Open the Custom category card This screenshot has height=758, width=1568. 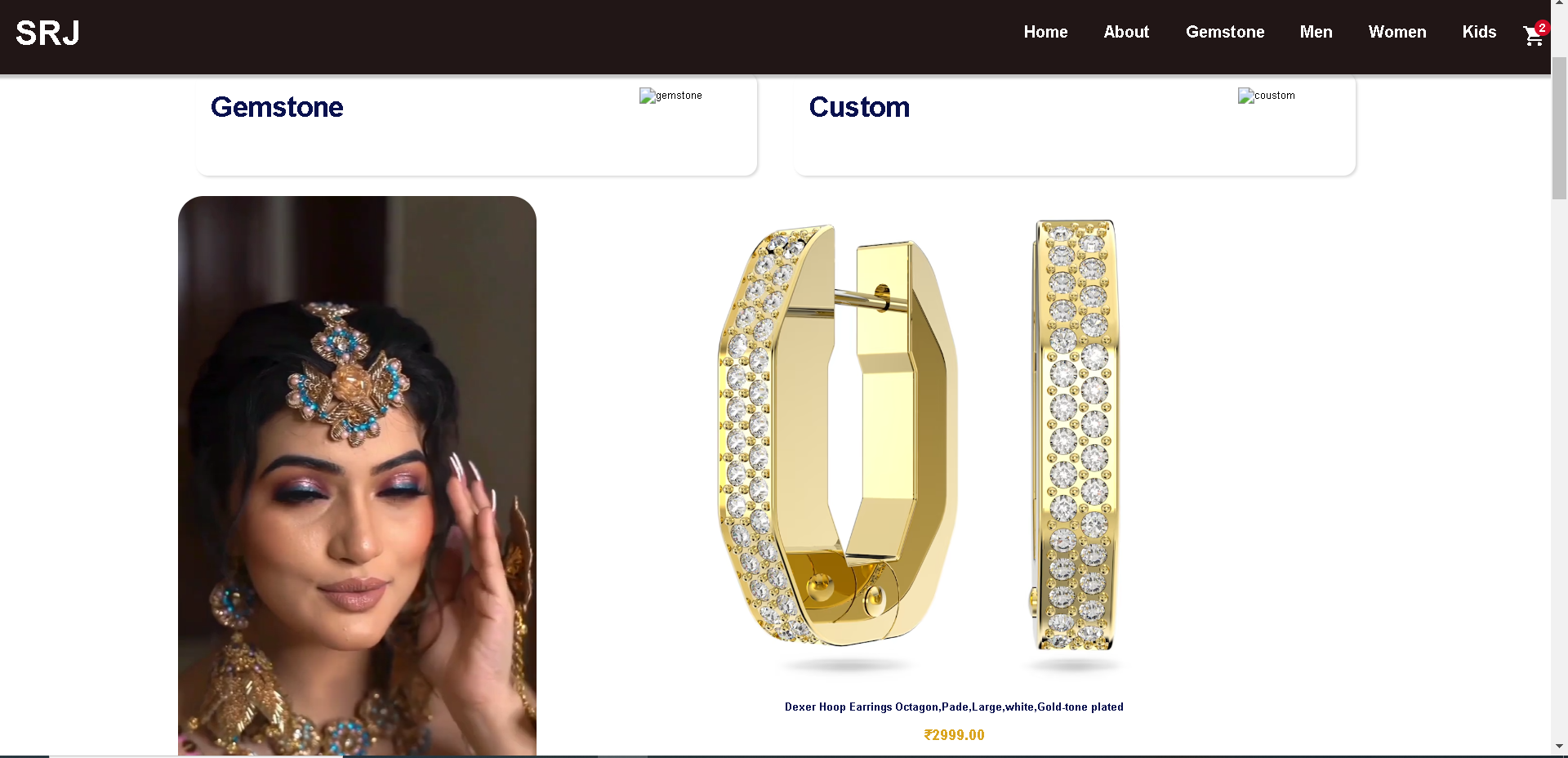(x=1075, y=125)
